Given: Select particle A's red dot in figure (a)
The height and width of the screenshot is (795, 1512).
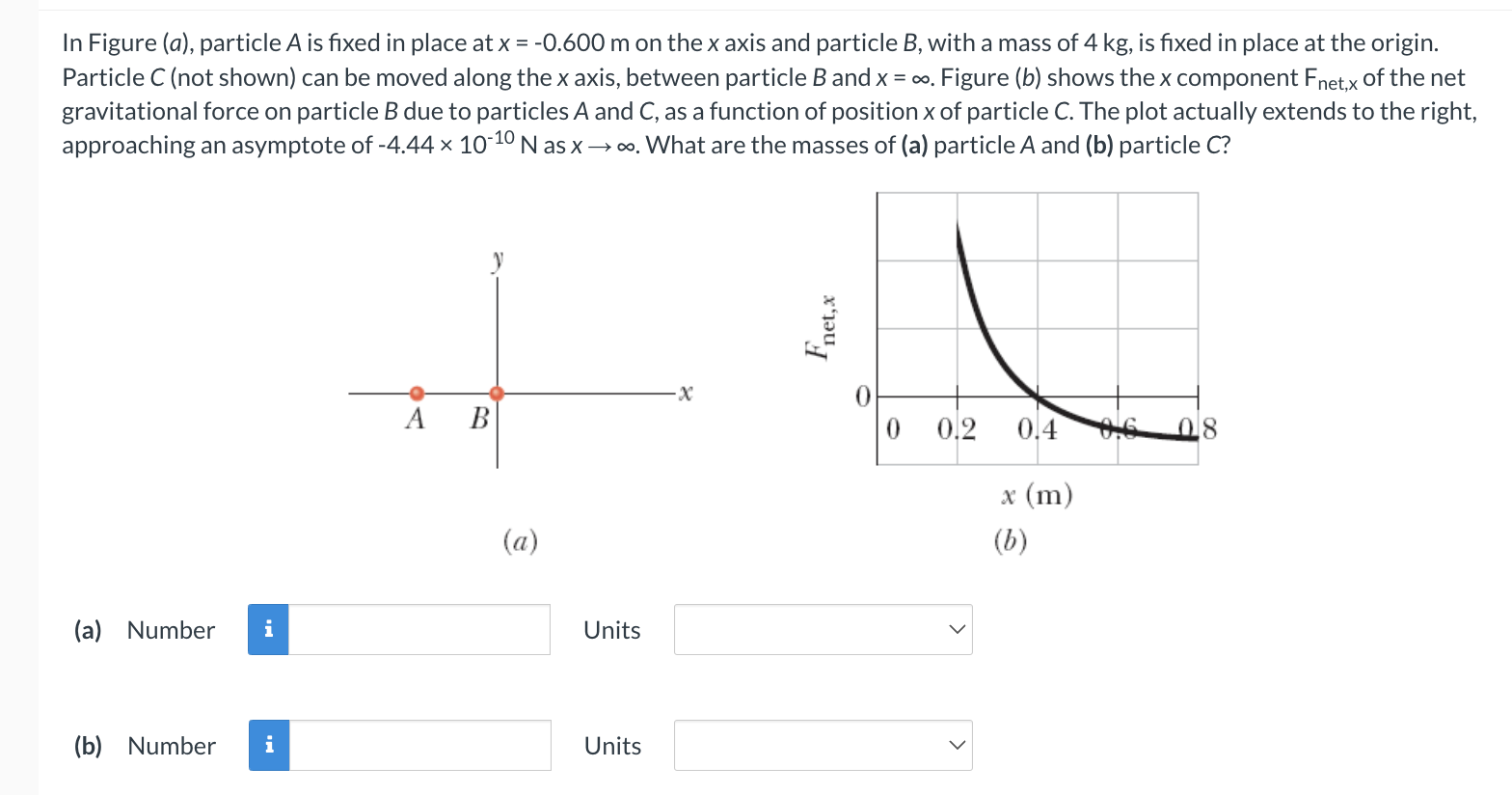Looking at the screenshot, I should pos(417,393).
